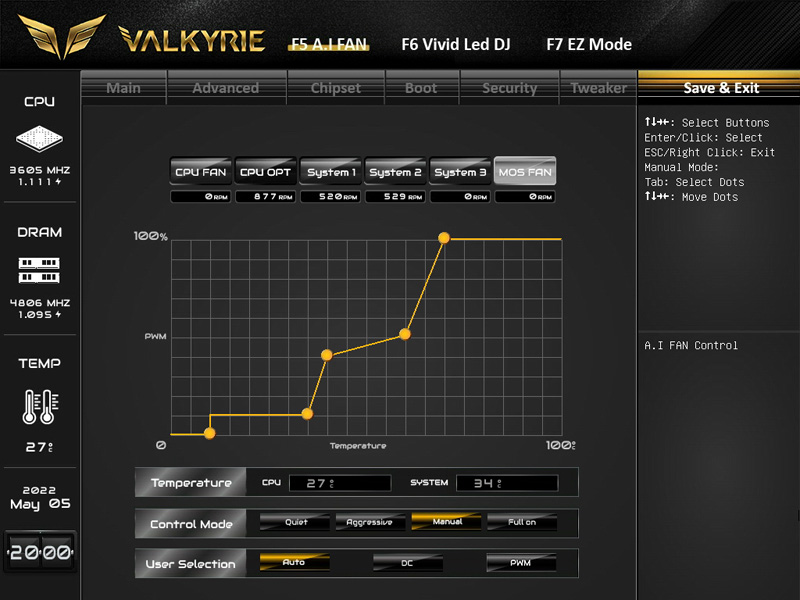Click the 2022 year text
This screenshot has height=600, width=800.
point(39,490)
